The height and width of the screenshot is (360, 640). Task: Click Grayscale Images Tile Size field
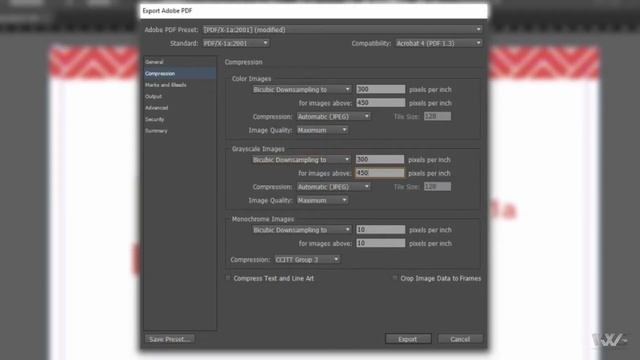tap(437, 187)
